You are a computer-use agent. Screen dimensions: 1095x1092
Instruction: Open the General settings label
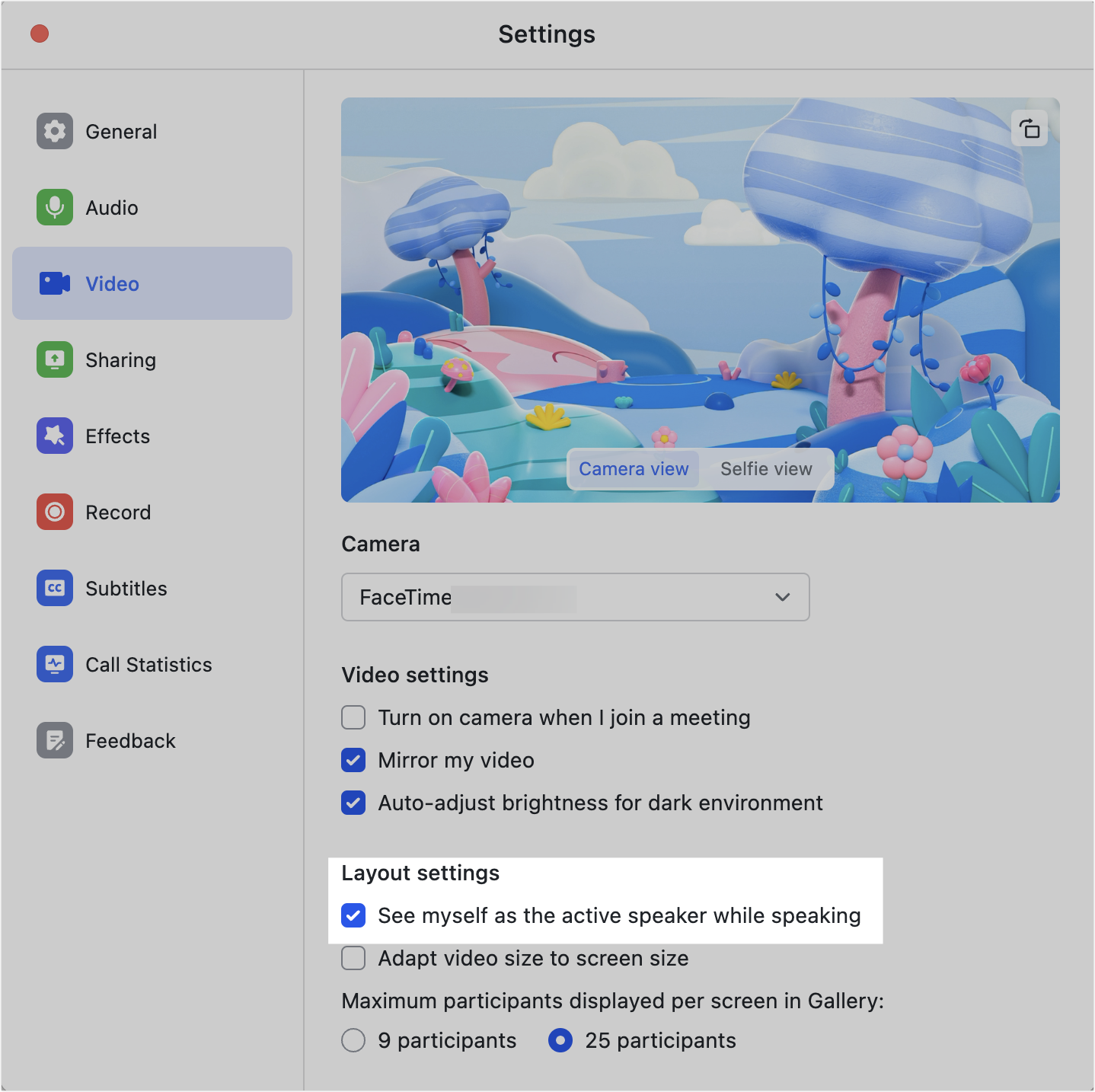121,132
